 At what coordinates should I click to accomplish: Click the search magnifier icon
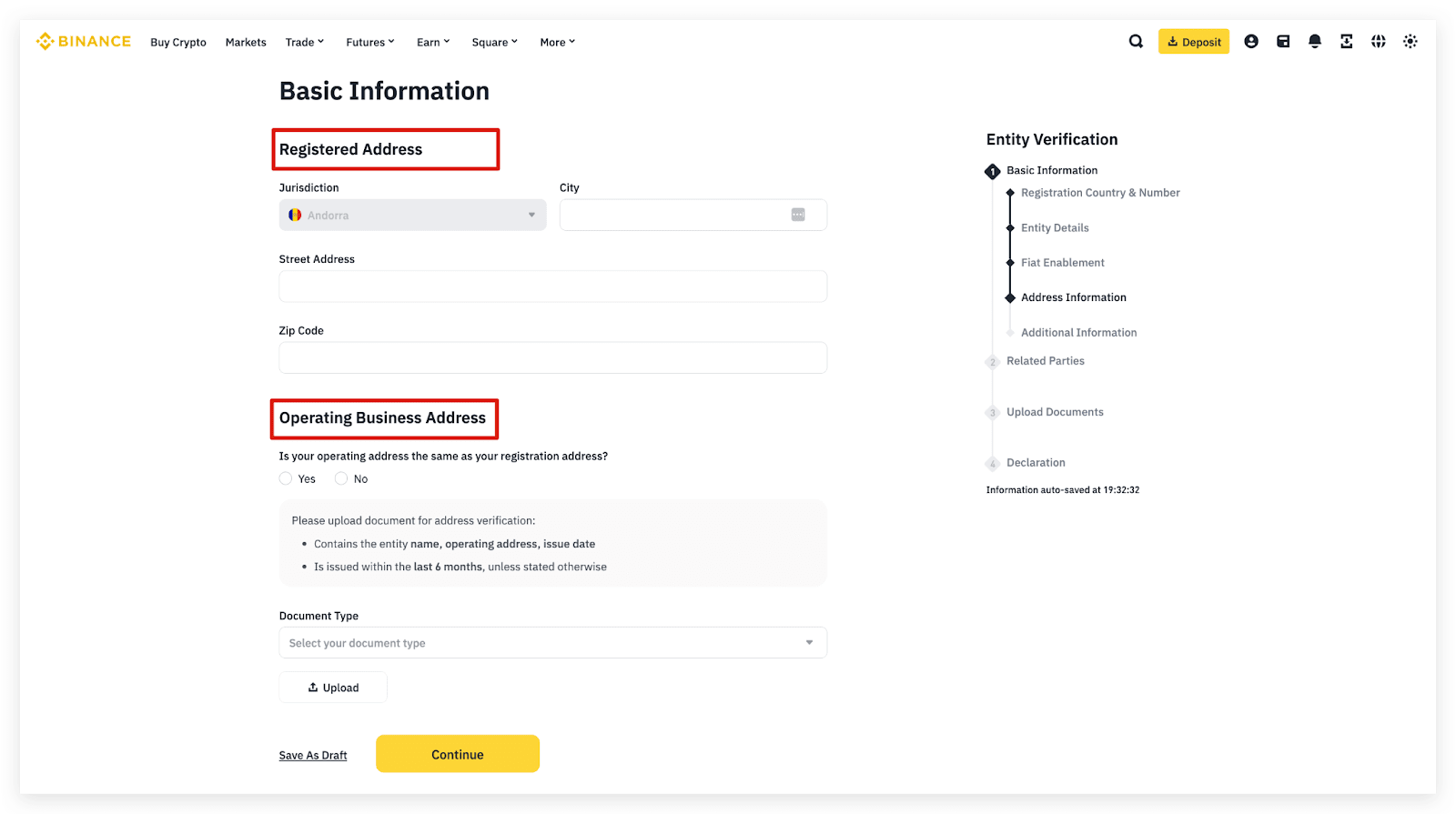click(1136, 41)
